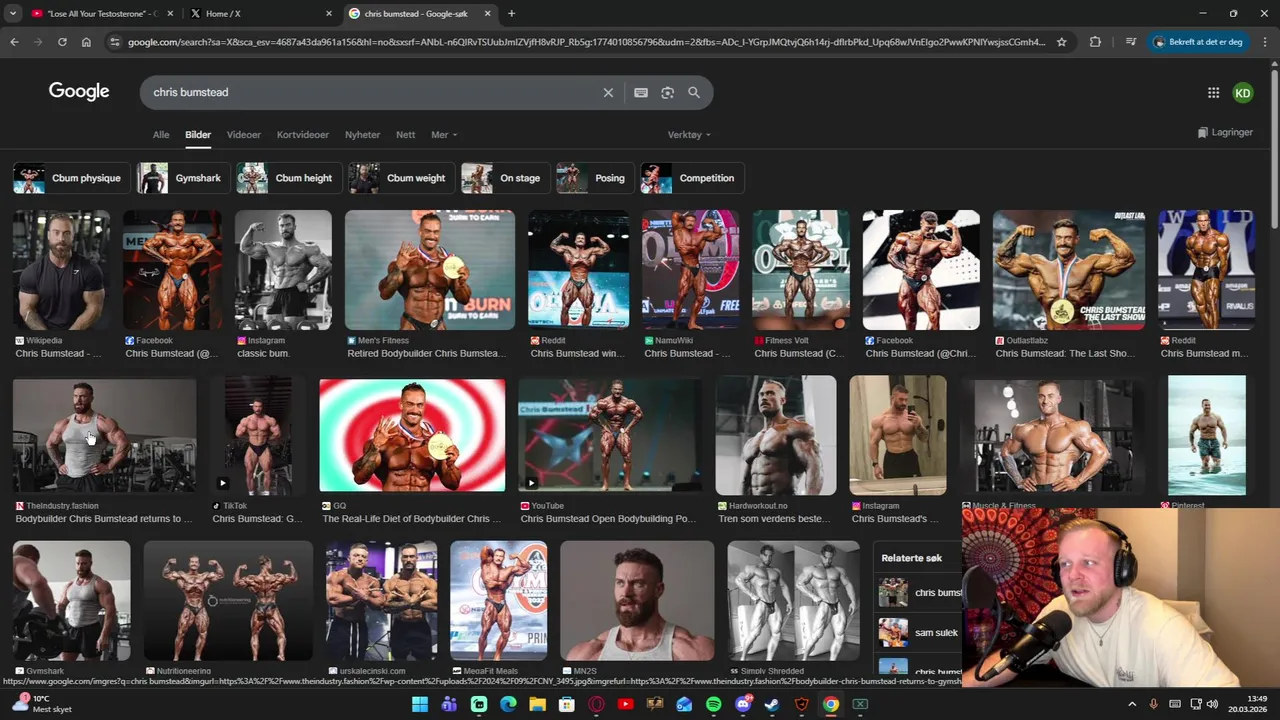The image size is (1280, 720).
Task: Open the tab search dropdown arrow
Action: [12, 13]
